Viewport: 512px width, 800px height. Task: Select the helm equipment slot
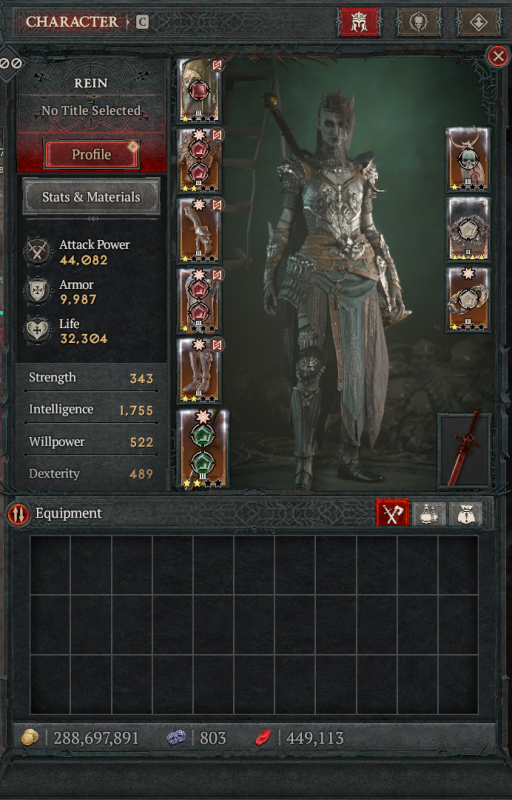(199, 90)
